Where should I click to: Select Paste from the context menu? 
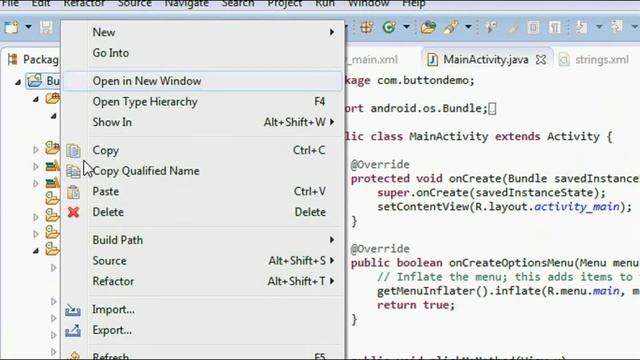[202, 191]
